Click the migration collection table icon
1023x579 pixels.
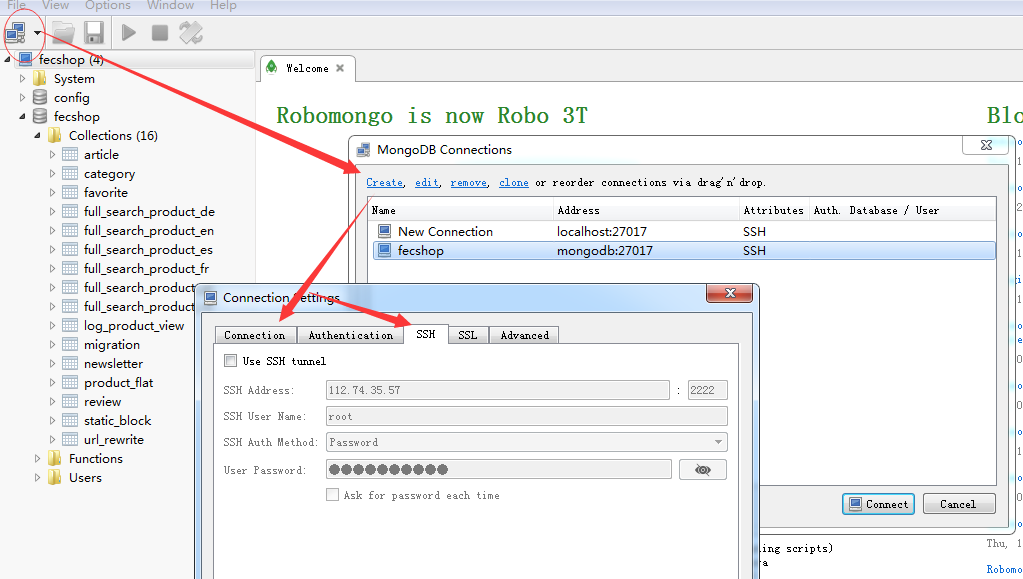click(x=70, y=345)
